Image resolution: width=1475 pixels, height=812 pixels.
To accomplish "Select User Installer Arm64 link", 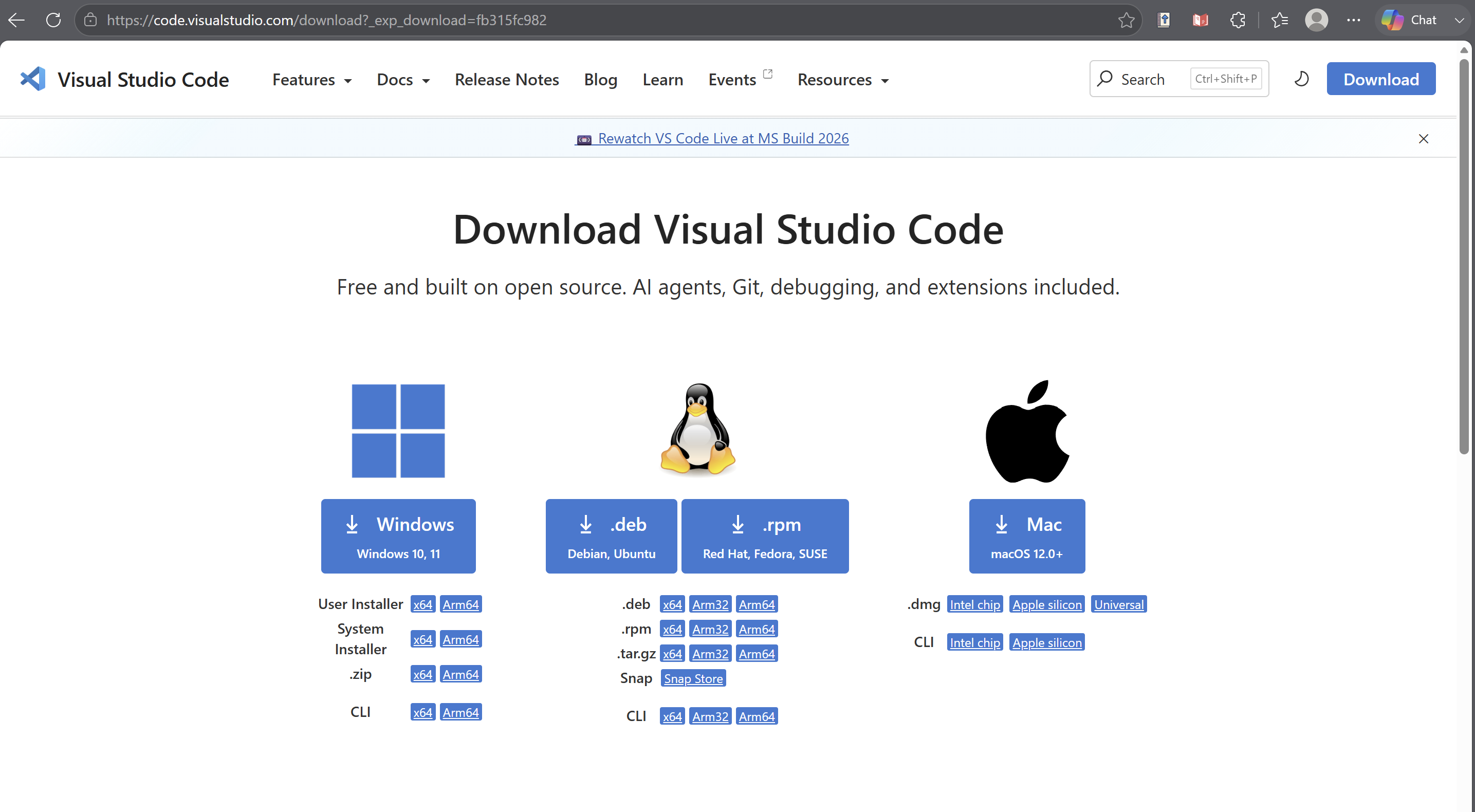I will point(460,604).
